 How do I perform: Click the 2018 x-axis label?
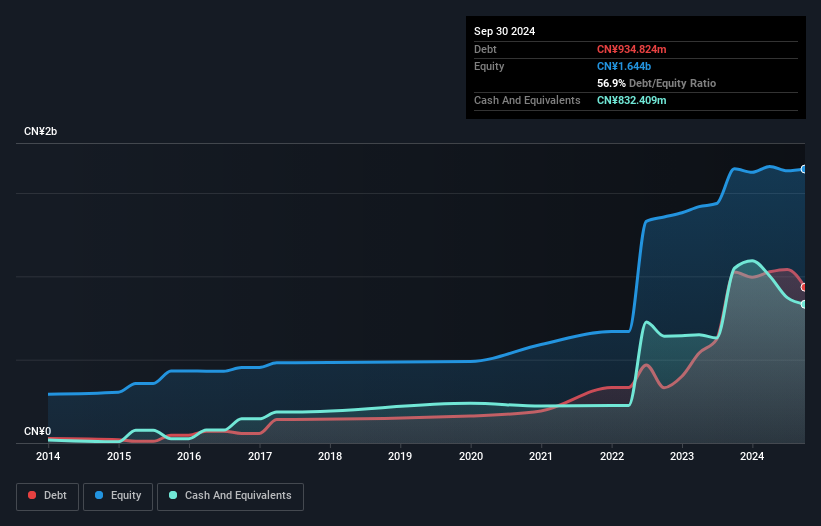(x=330, y=456)
